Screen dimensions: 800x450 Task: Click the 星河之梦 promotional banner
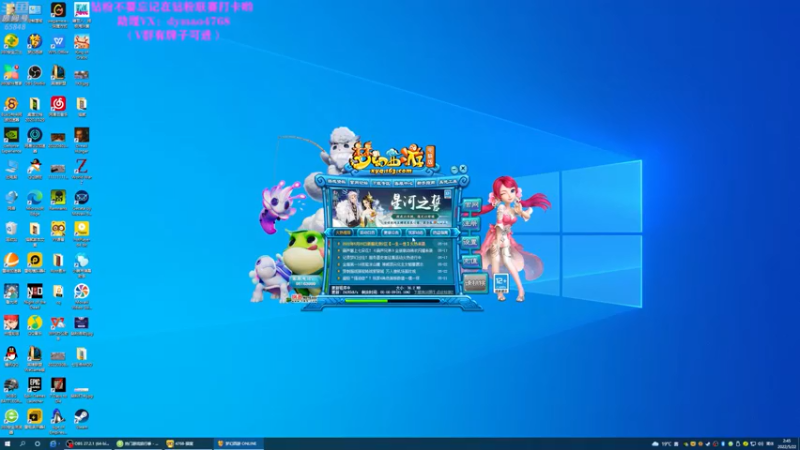coord(391,208)
